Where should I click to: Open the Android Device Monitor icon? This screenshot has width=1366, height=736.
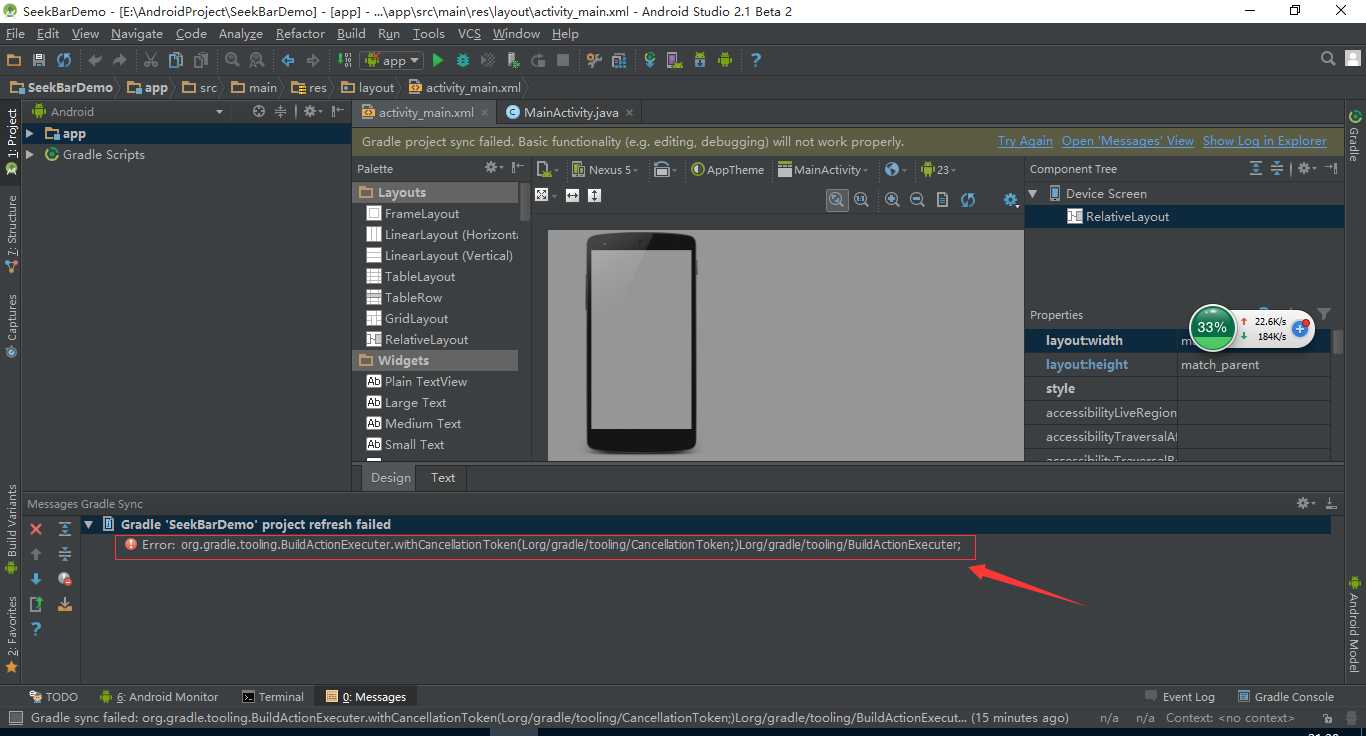725,60
